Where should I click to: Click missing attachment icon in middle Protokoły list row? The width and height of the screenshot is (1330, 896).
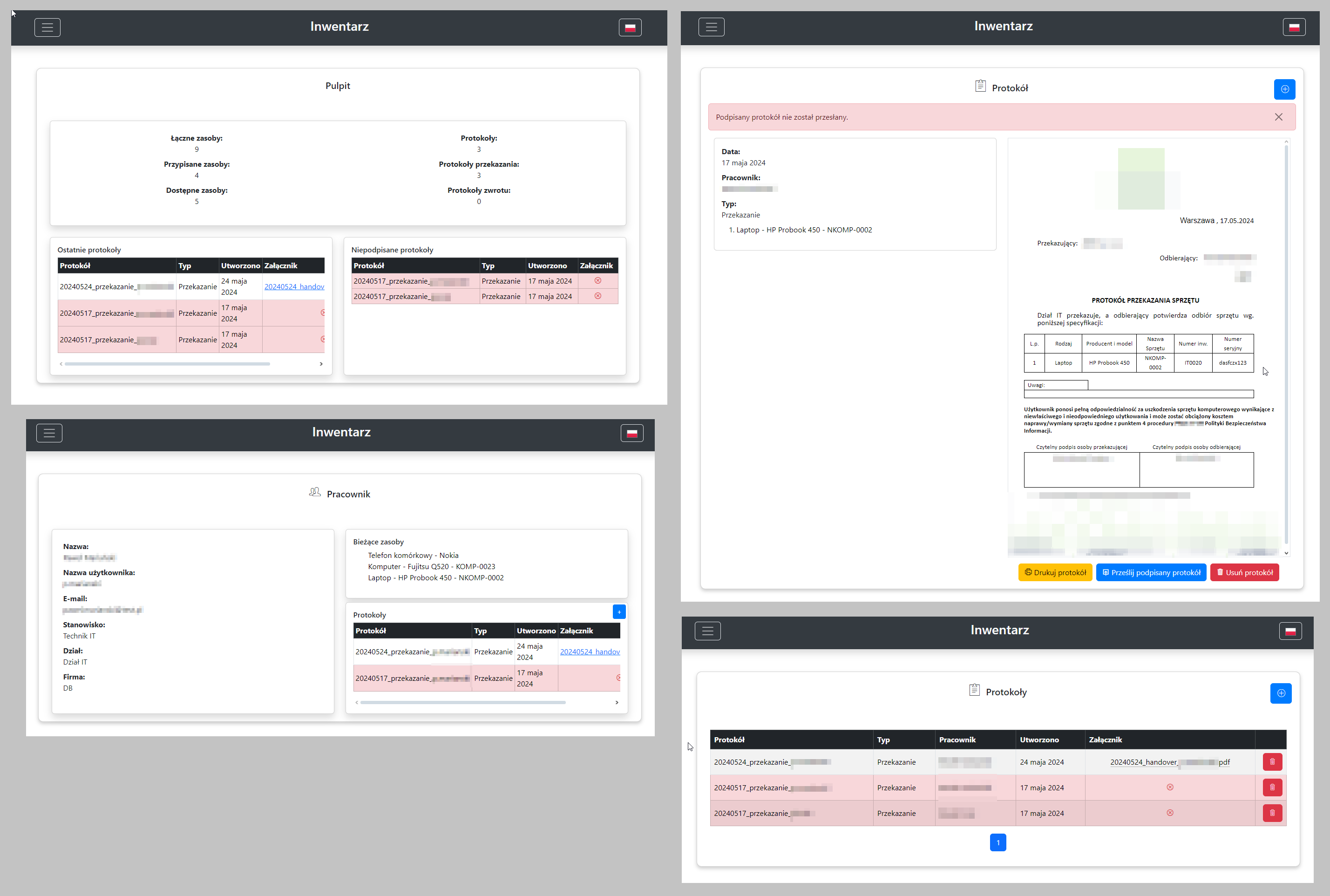(x=1170, y=787)
